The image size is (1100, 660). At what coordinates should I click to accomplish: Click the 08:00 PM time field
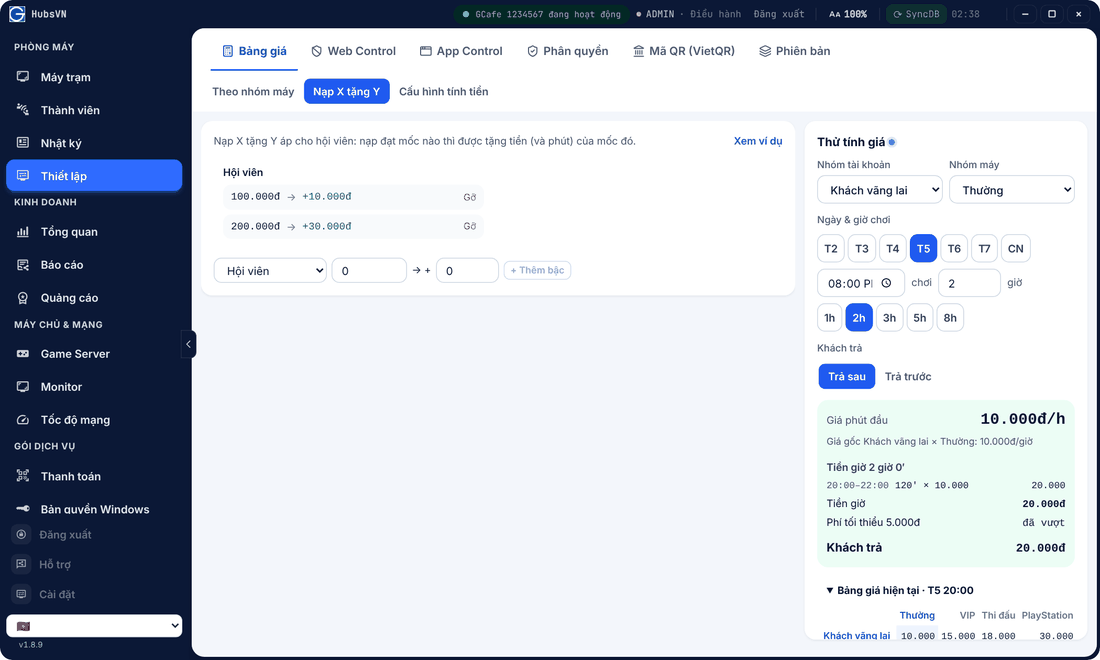click(x=861, y=283)
